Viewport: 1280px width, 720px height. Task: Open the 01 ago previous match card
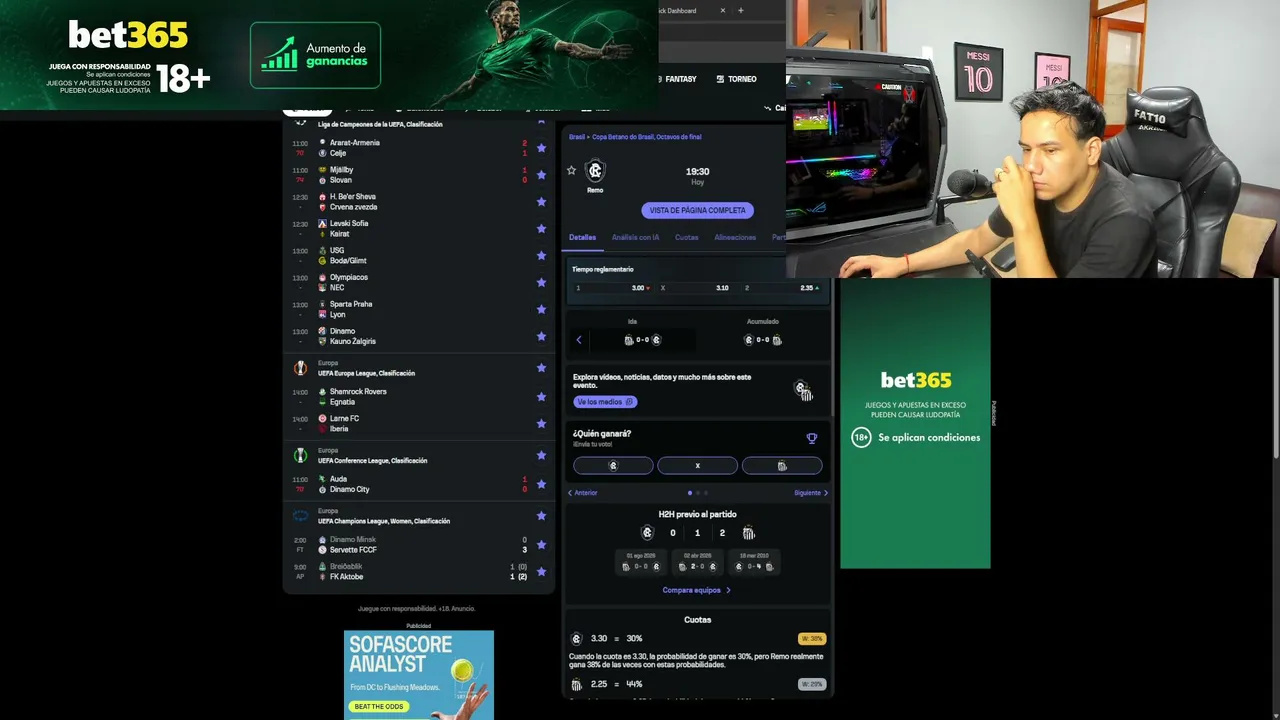coord(641,562)
